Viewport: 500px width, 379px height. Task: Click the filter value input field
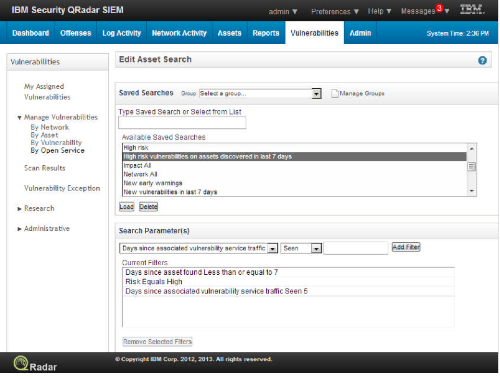(x=356, y=248)
